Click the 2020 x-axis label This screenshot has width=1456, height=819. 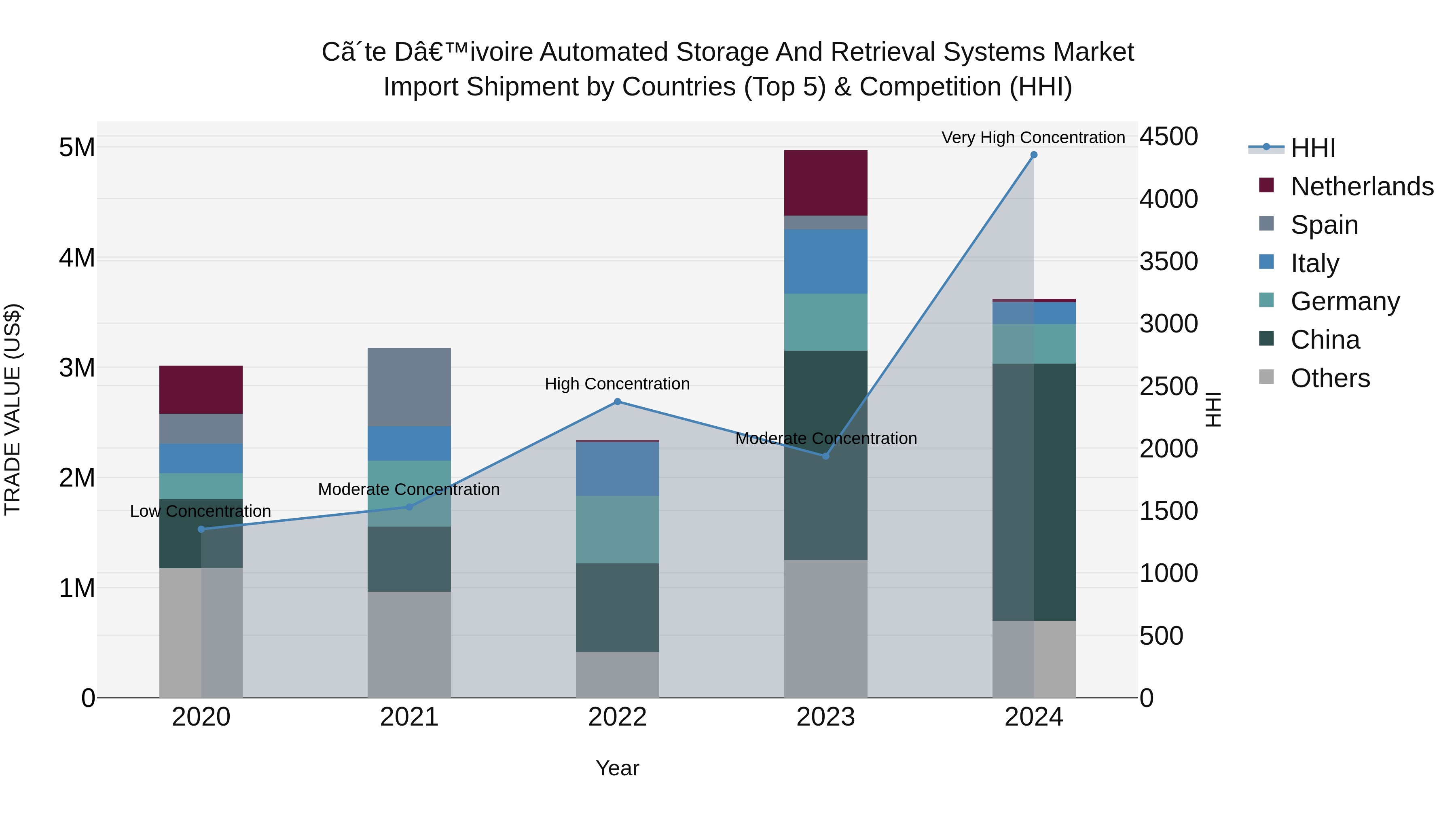click(201, 717)
